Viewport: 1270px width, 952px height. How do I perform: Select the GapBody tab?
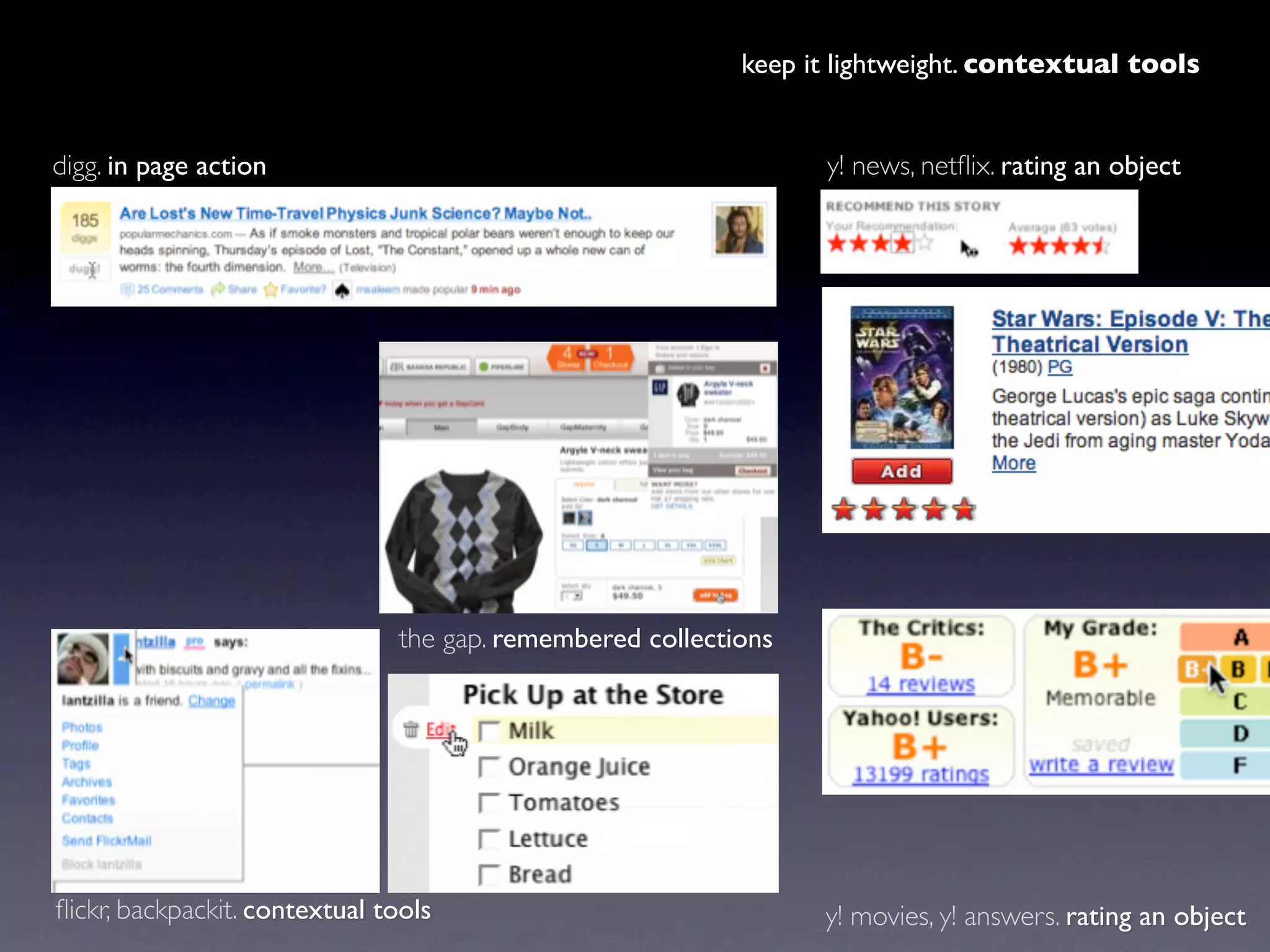point(512,428)
